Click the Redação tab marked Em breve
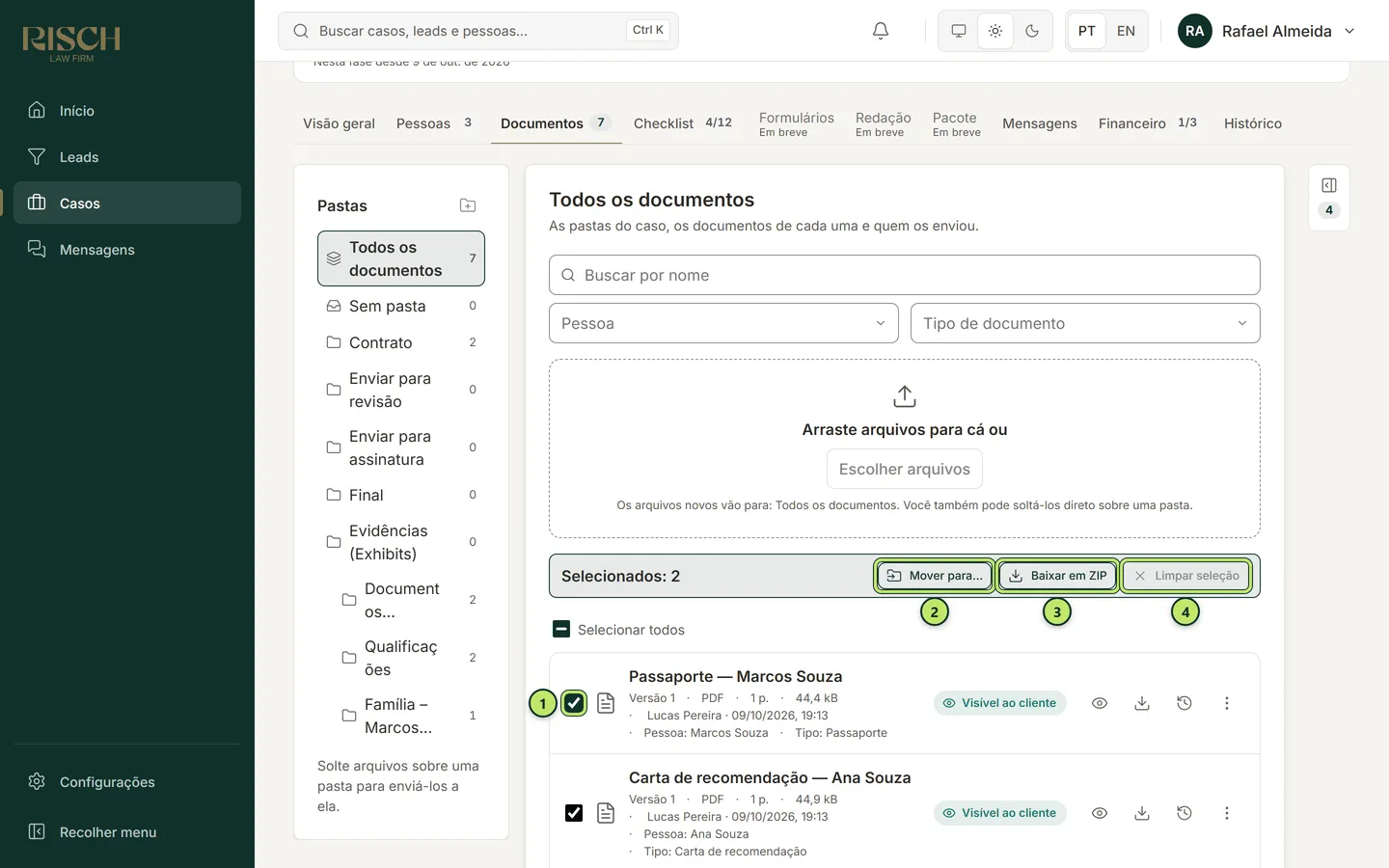 tap(883, 123)
